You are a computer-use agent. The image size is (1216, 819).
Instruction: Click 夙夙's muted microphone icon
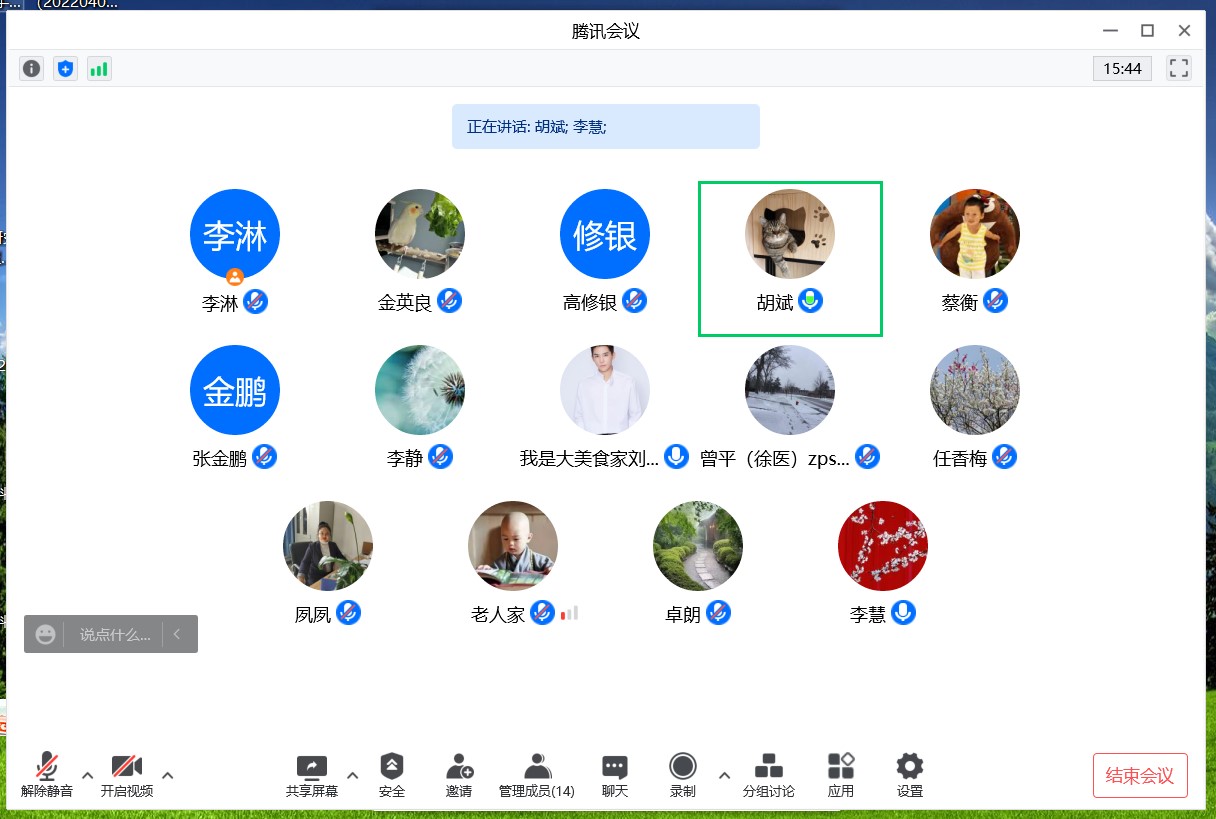[x=348, y=613]
